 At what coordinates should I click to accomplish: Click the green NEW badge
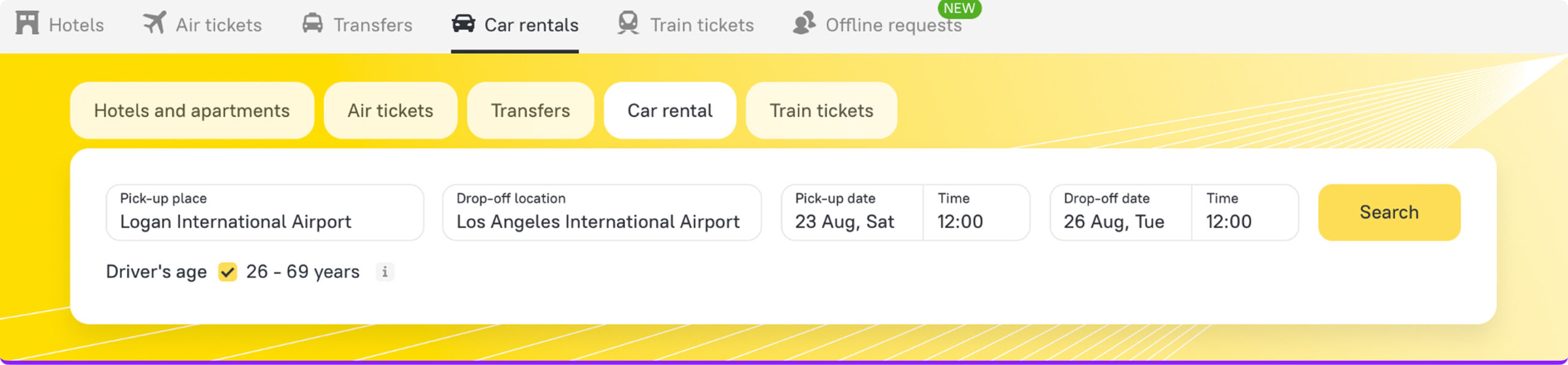point(959,9)
